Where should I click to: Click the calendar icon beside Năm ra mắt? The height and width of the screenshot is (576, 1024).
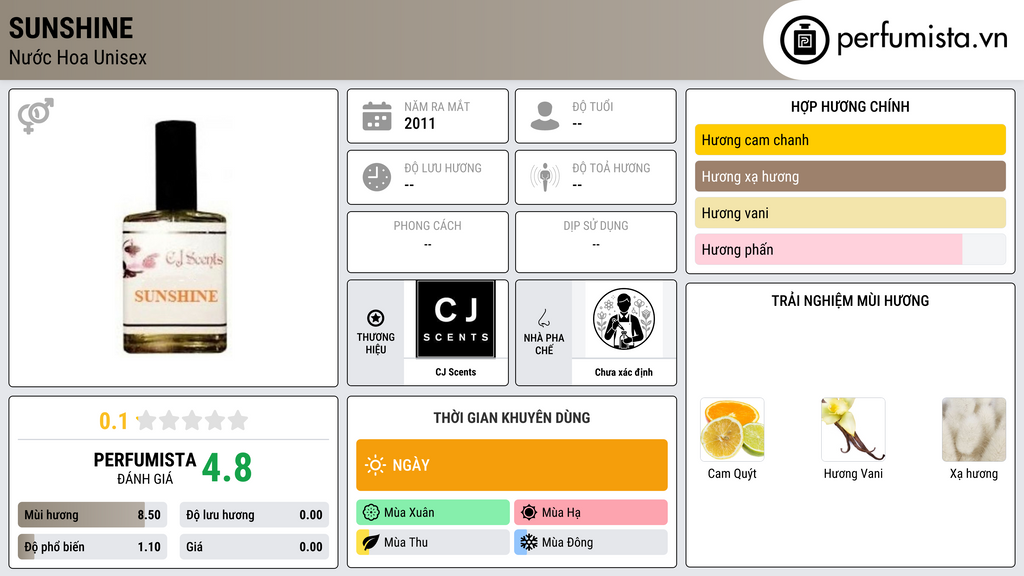pos(377,116)
